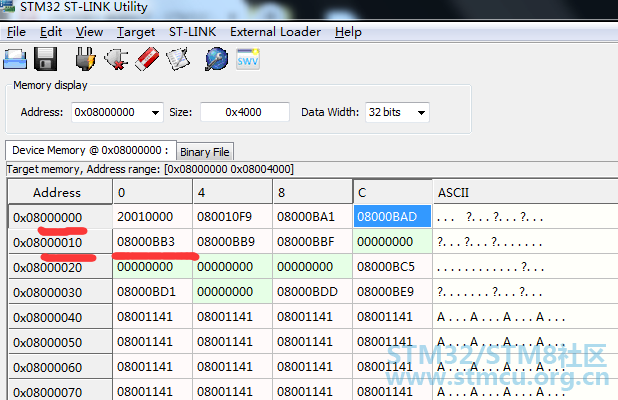Open the View menu

click(x=89, y=32)
